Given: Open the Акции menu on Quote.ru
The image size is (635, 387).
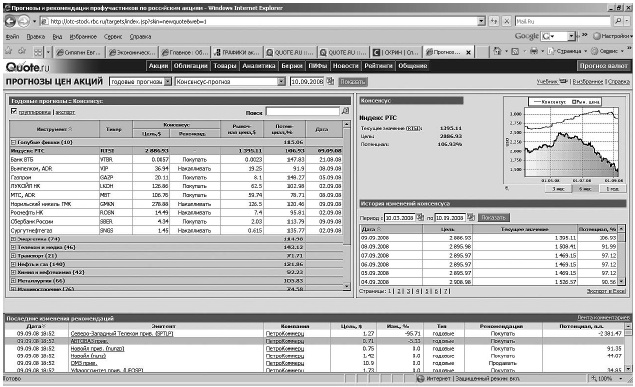Looking at the screenshot, I should click(158, 66).
